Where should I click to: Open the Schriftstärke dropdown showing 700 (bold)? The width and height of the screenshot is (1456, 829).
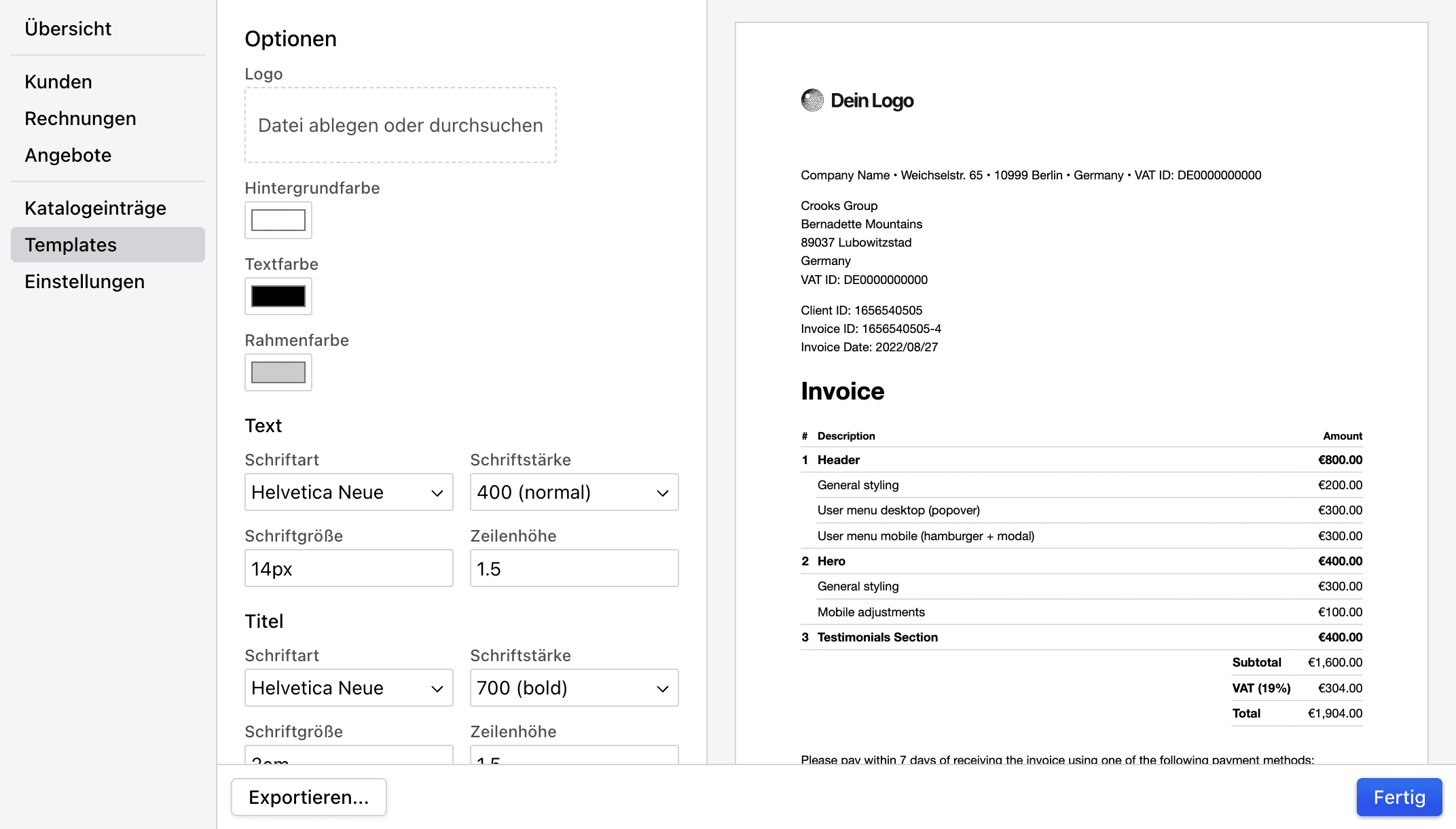coord(574,688)
